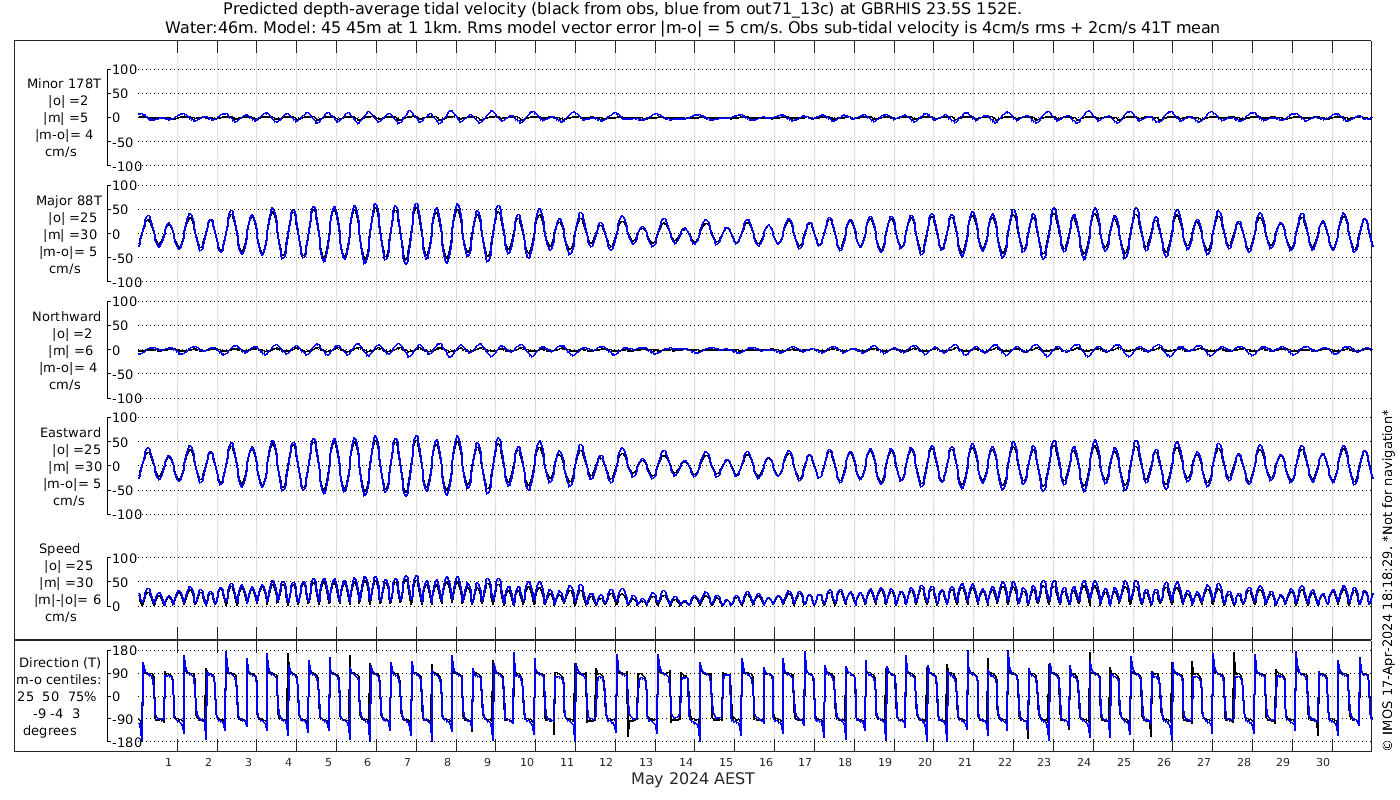Click the 'Eastward' panel label
This screenshot has width=1400, height=800.
click(x=70, y=433)
